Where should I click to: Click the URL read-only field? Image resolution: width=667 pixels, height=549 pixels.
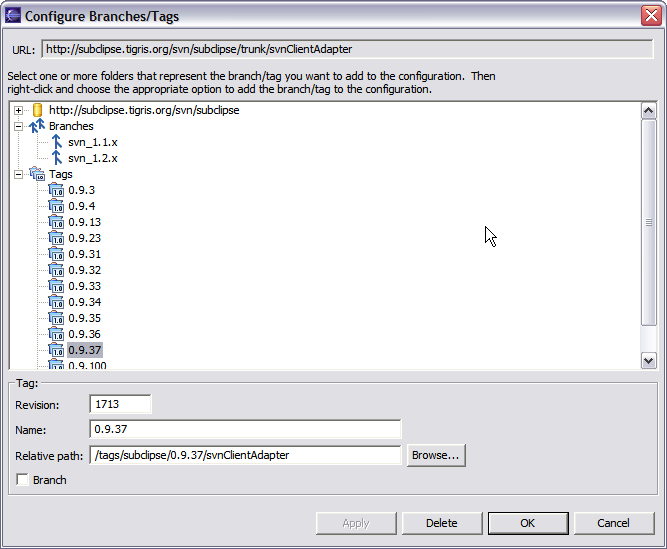pos(348,49)
